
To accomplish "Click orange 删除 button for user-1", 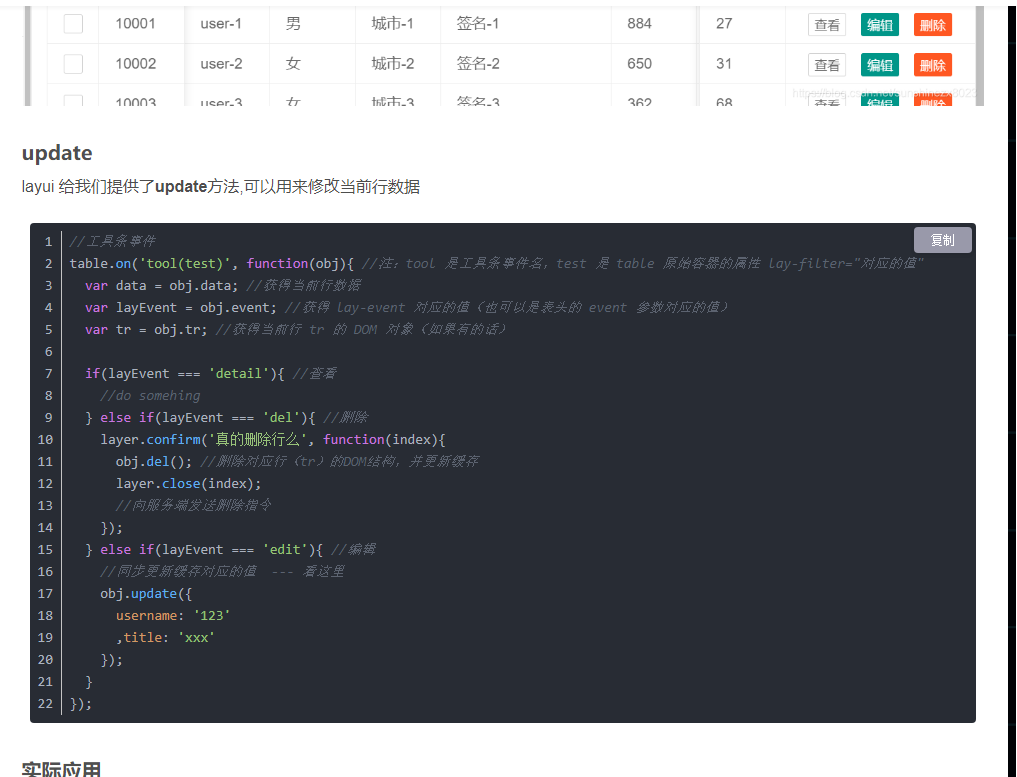I will (933, 25).
